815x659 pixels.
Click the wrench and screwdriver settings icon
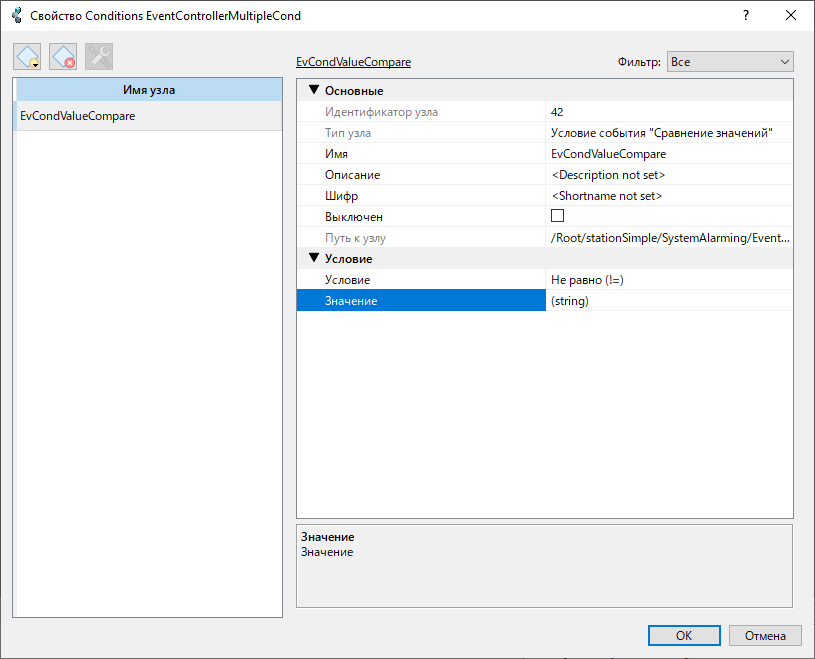coord(98,57)
